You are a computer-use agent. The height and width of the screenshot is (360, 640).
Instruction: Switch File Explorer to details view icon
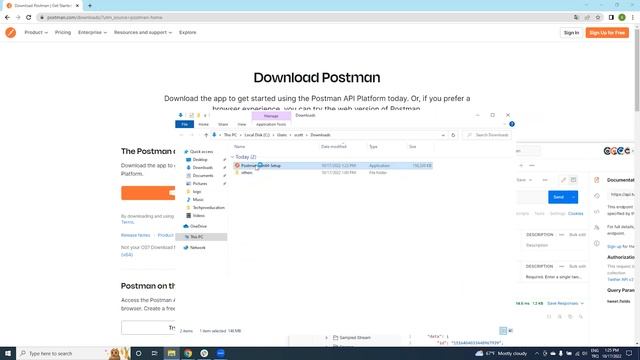click(503, 331)
